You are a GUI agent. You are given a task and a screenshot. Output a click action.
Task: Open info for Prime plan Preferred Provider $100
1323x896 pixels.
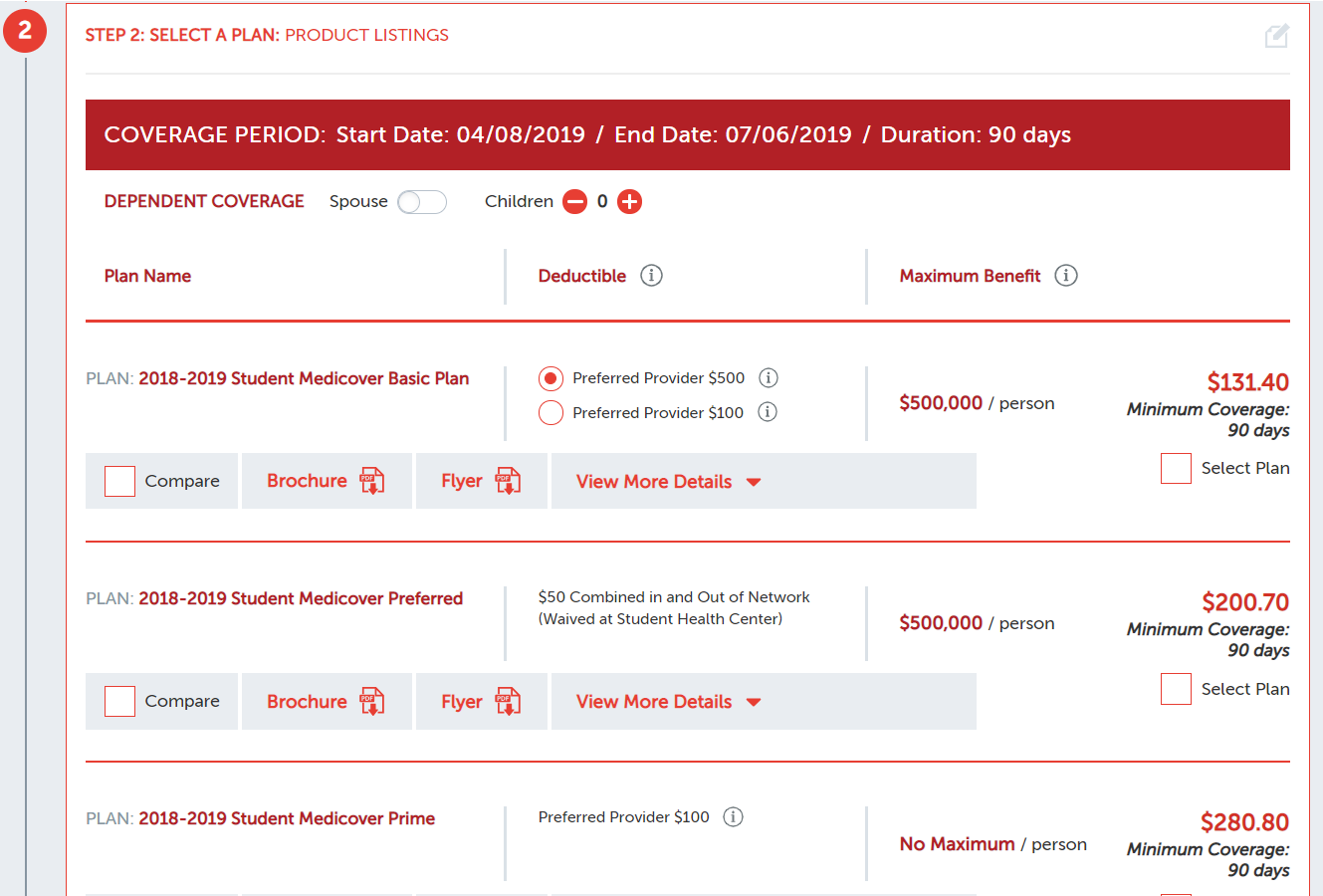(734, 817)
